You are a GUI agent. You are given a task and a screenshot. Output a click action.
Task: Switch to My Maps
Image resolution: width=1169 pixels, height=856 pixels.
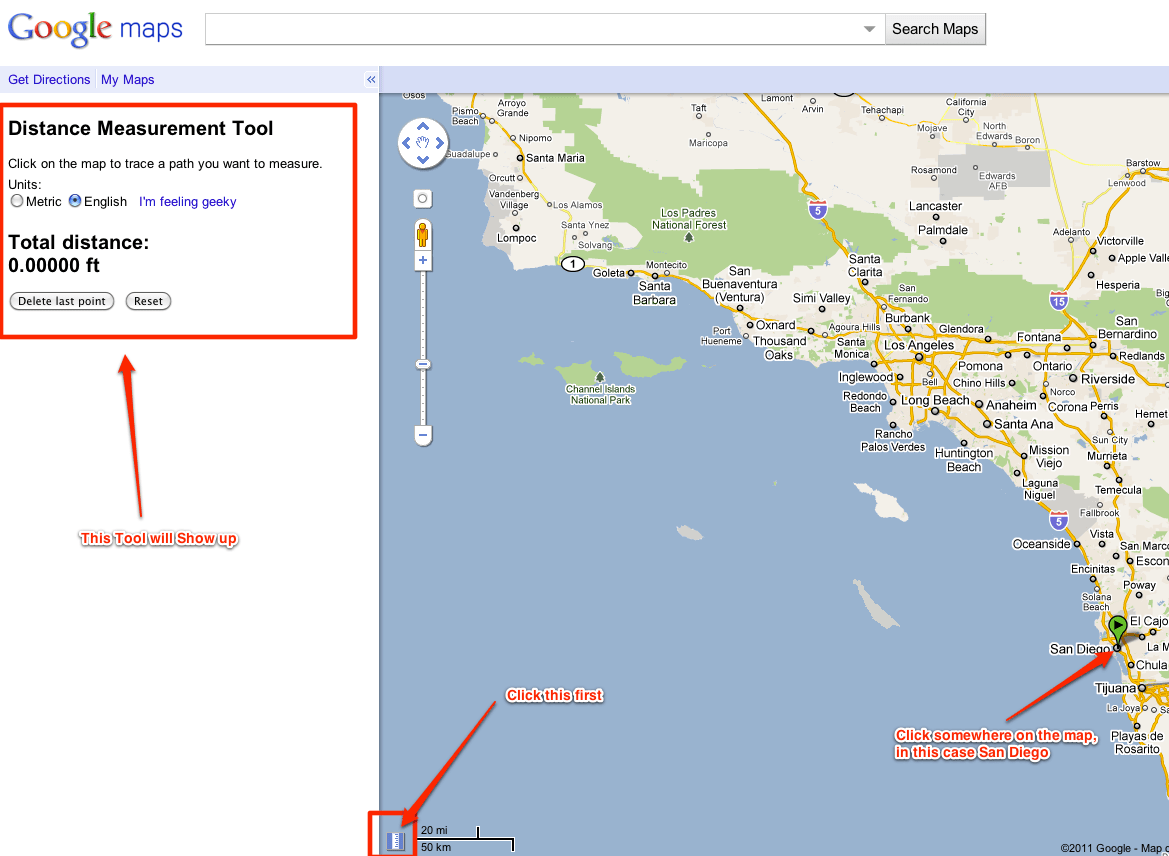coord(127,79)
